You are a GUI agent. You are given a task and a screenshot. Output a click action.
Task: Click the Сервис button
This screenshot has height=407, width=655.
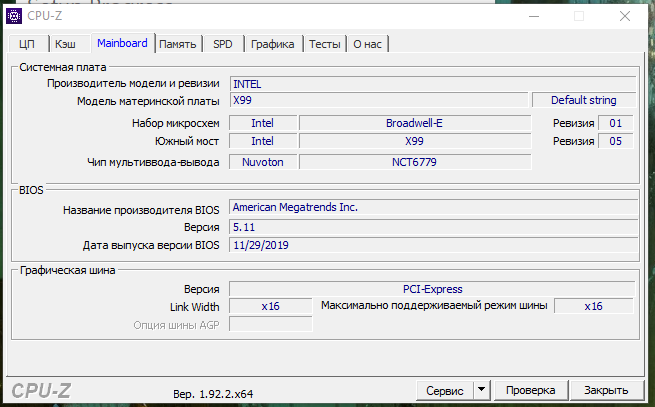point(445,391)
